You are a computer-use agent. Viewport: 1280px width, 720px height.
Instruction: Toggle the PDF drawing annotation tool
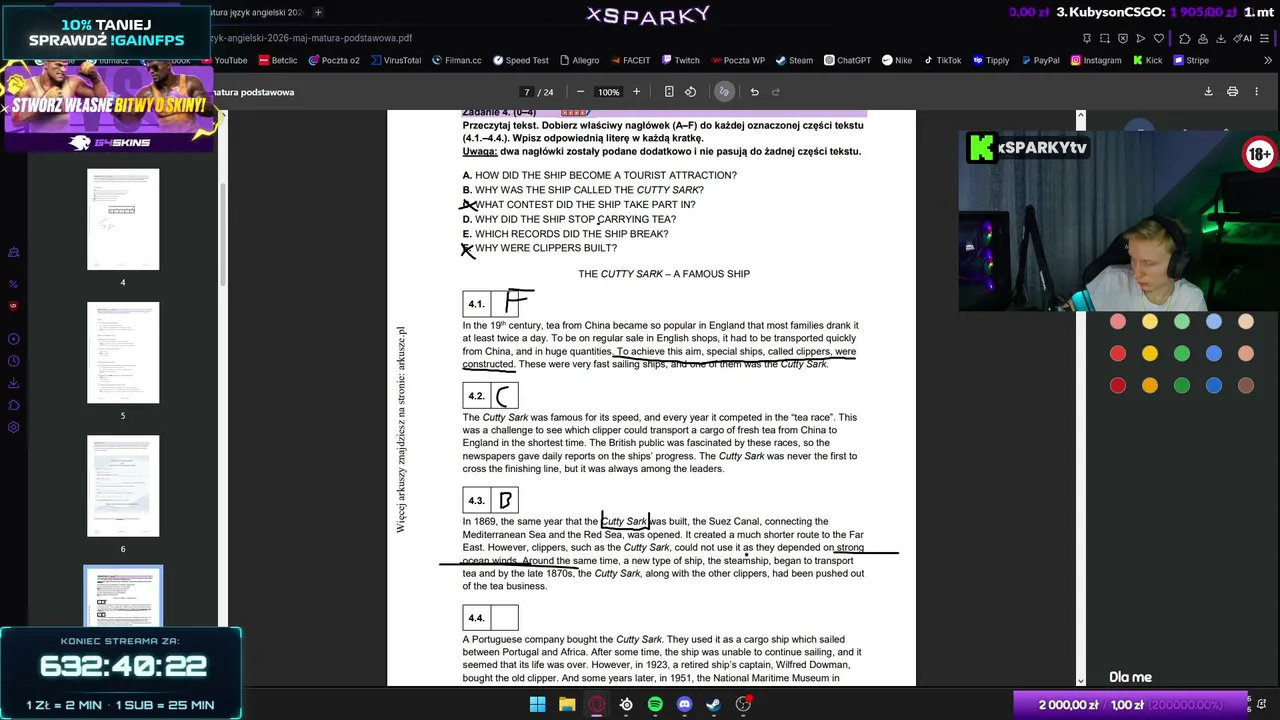click(724, 92)
